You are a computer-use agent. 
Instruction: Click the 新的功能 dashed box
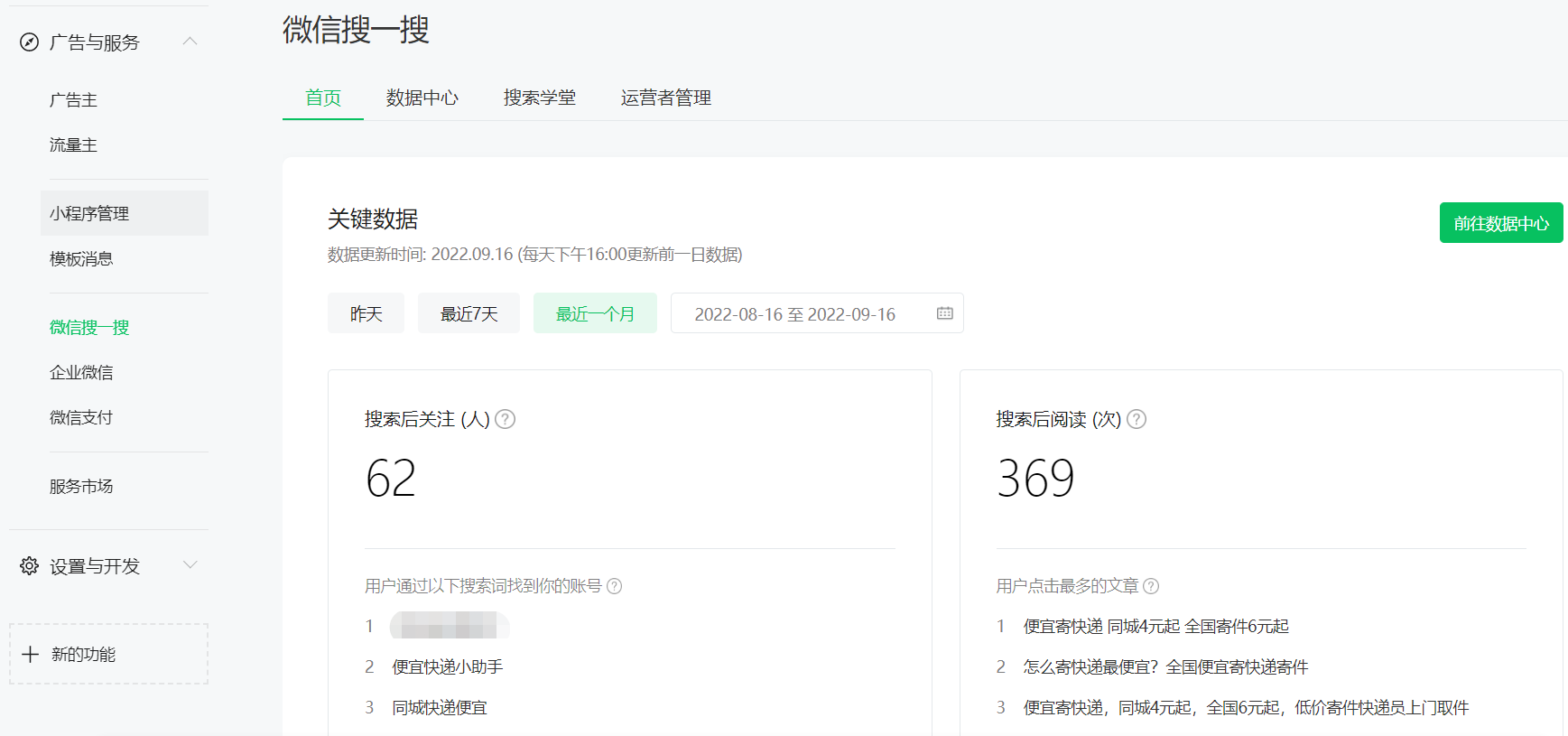point(108,654)
